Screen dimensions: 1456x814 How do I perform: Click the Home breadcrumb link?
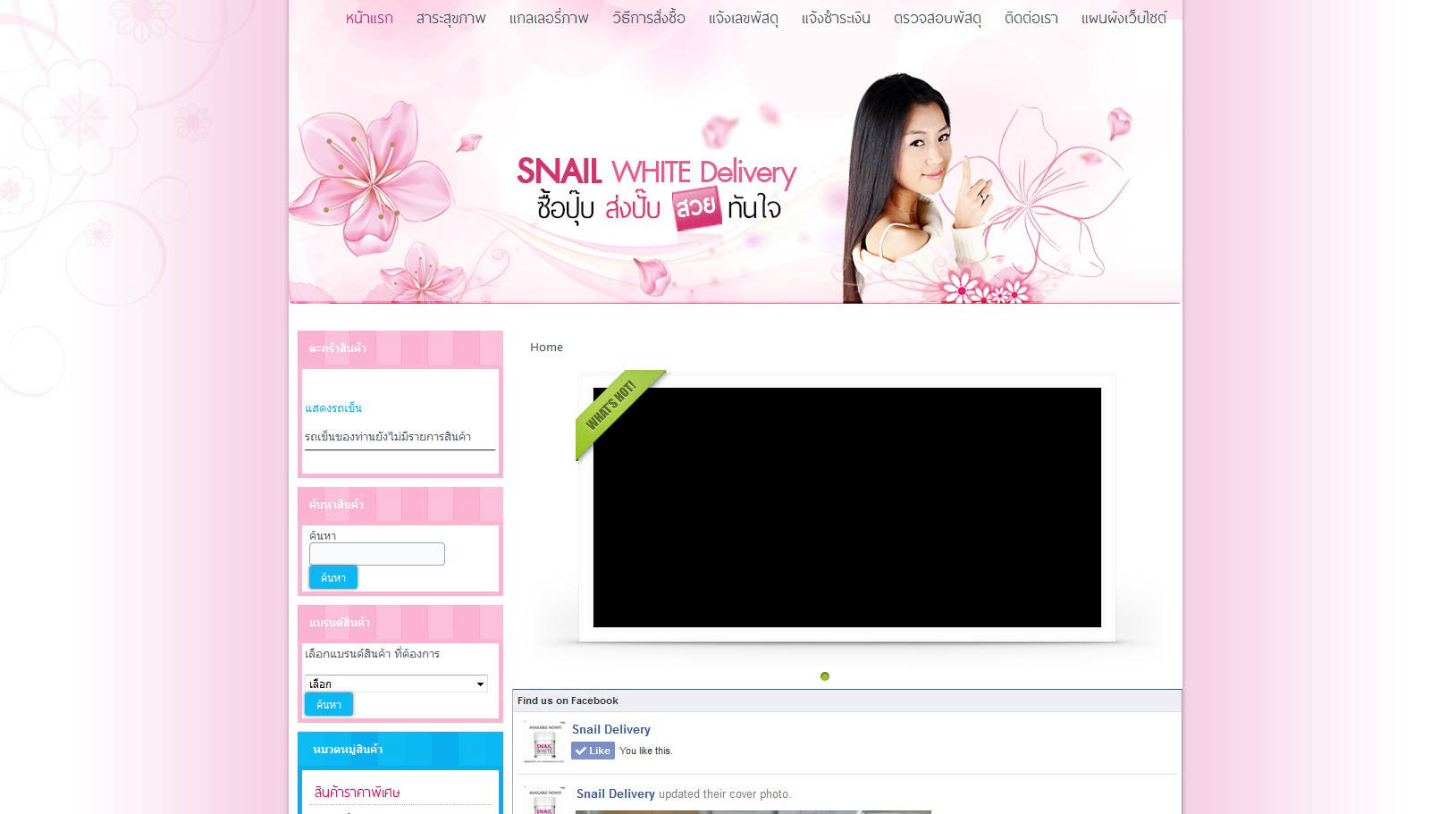coord(546,347)
